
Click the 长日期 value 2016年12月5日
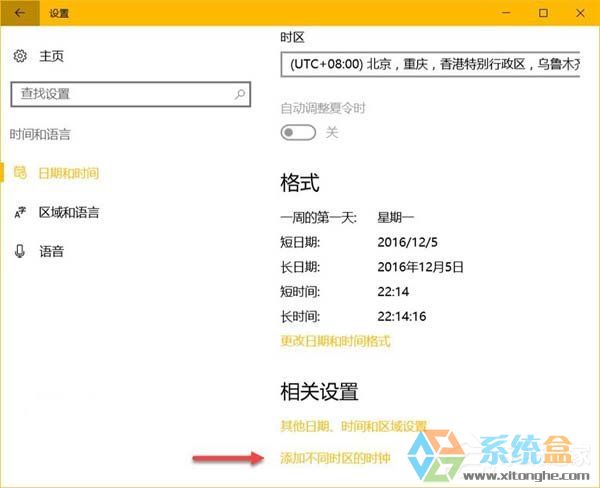(421, 267)
